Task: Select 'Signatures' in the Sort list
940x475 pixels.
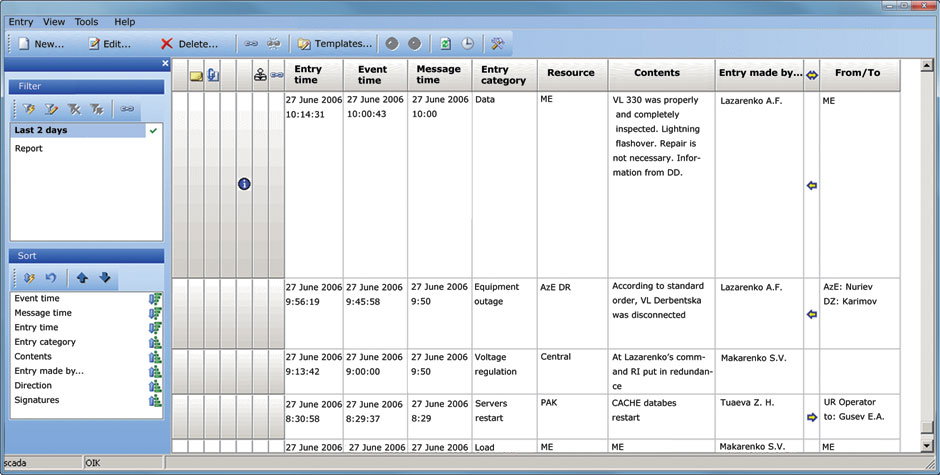Action: pos(37,400)
